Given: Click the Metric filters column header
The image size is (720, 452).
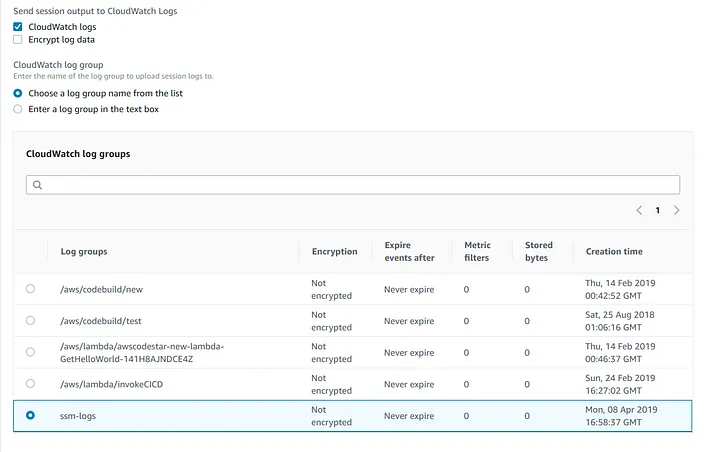Looking at the screenshot, I should click(478, 252).
